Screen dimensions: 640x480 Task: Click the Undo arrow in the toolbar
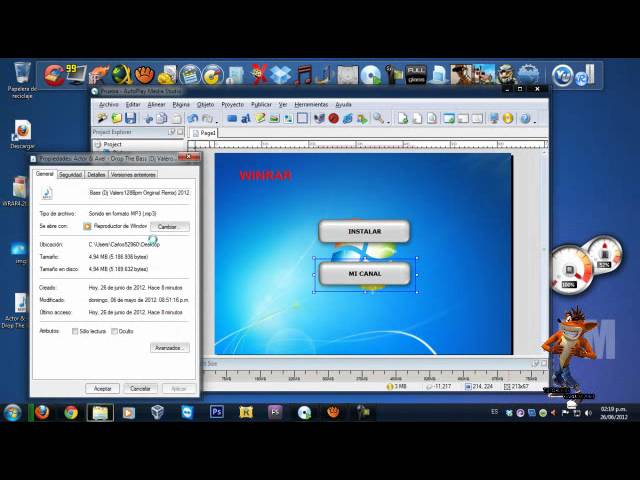pos(193,118)
